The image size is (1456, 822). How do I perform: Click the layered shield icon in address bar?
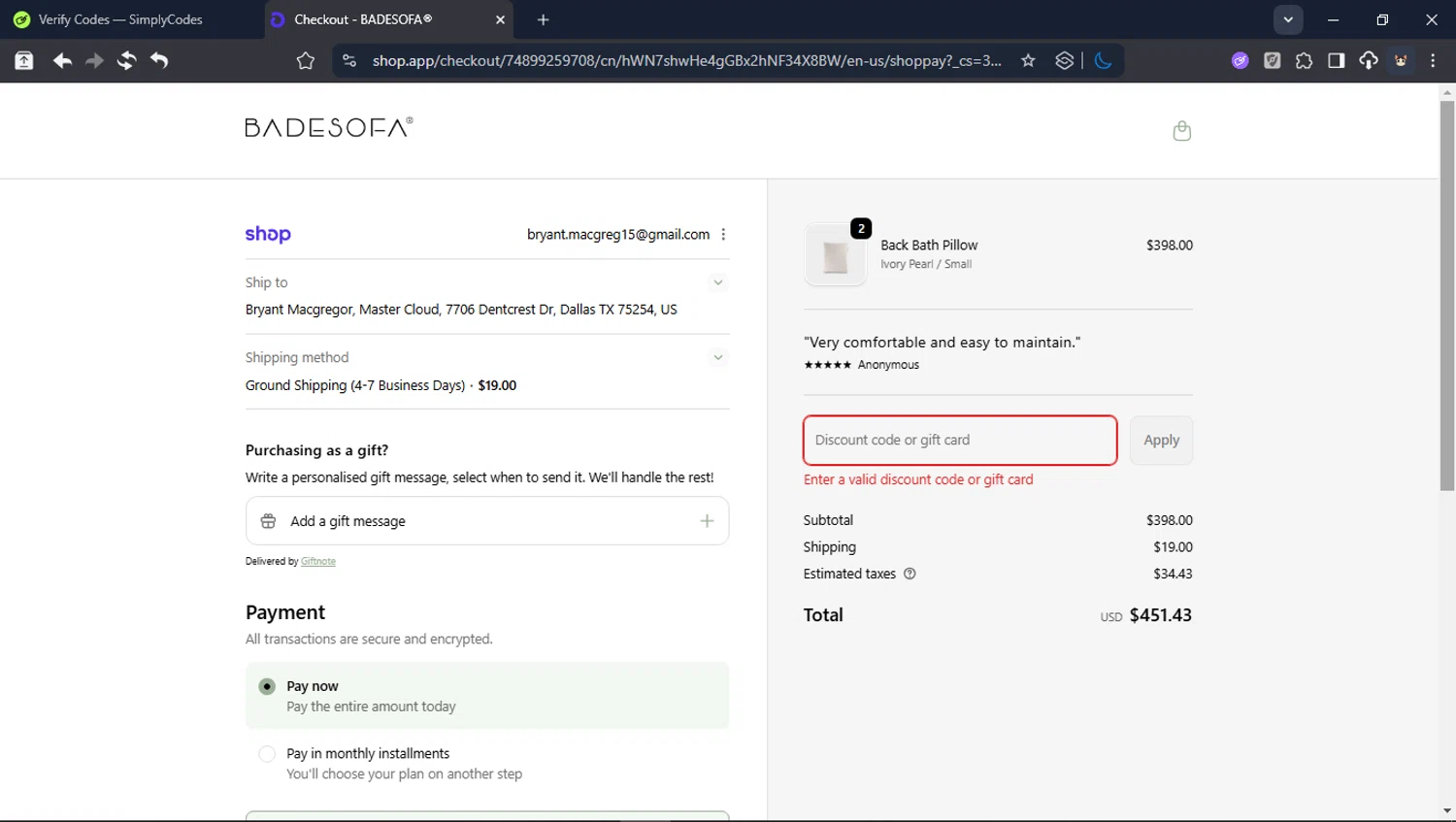click(x=1065, y=60)
